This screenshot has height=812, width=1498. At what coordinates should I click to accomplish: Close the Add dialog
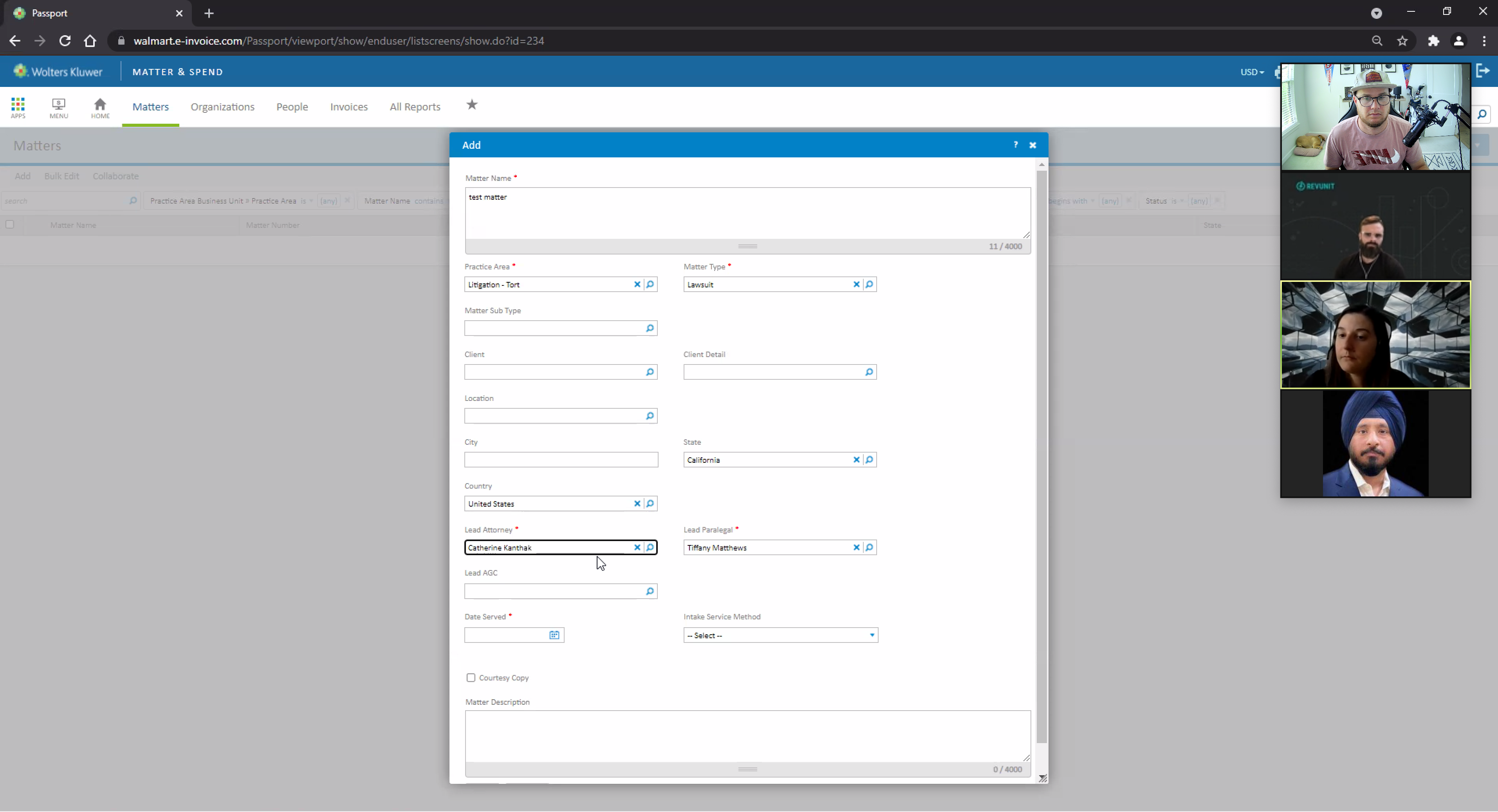1033,145
